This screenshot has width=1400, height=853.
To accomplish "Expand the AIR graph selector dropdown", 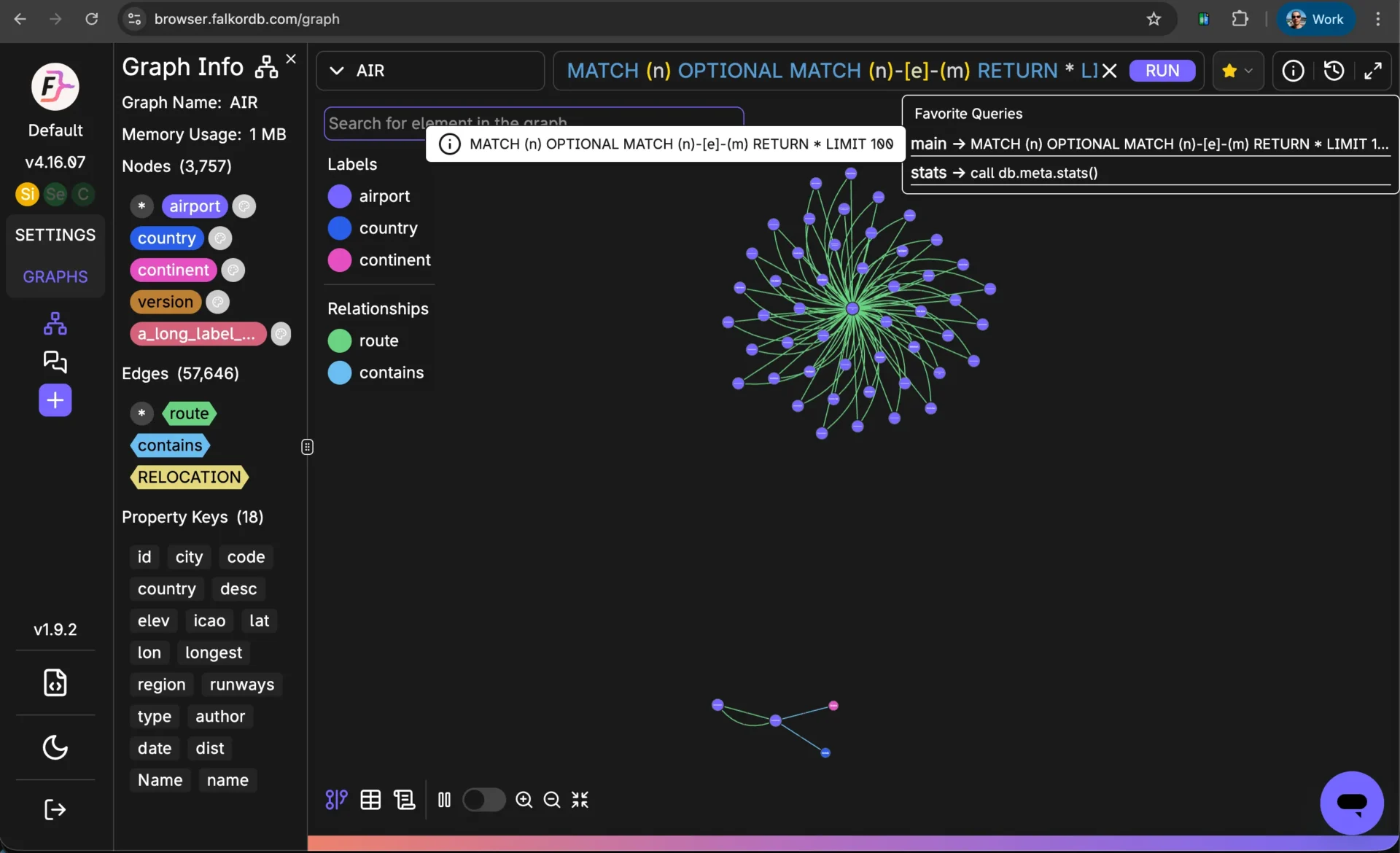I will (x=337, y=70).
